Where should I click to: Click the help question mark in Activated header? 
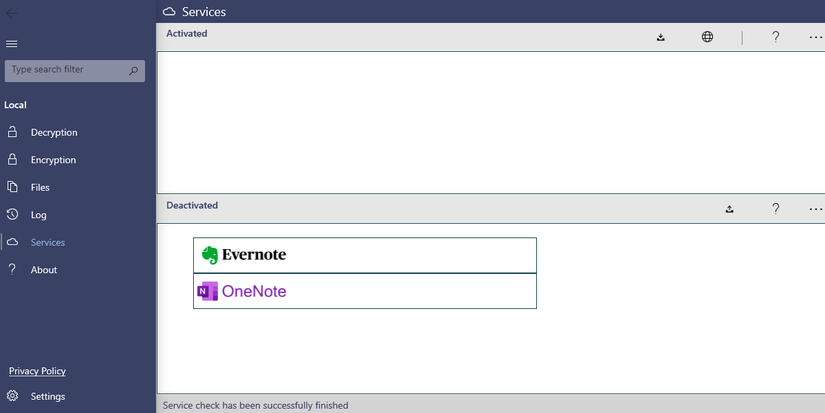tap(775, 37)
